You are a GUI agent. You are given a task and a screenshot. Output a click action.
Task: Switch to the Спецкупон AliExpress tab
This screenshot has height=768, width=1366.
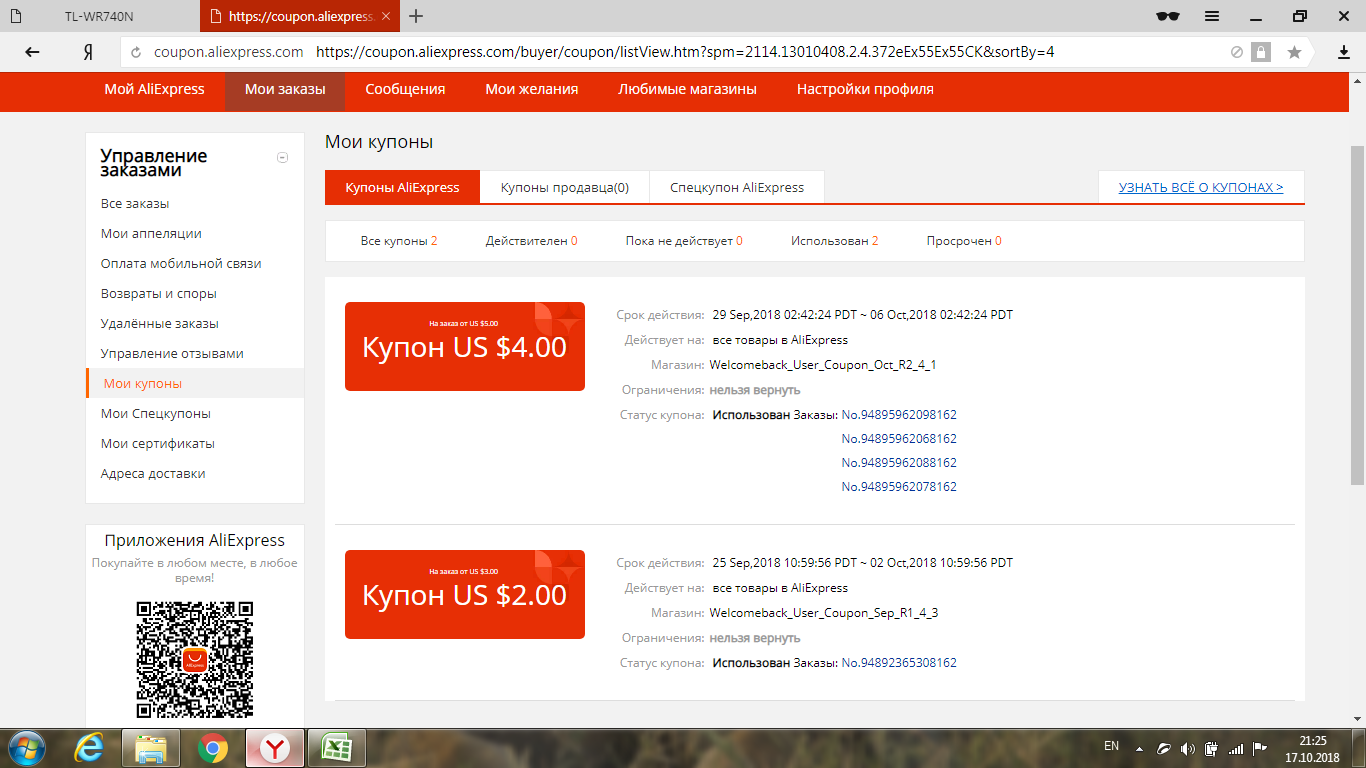tap(737, 187)
